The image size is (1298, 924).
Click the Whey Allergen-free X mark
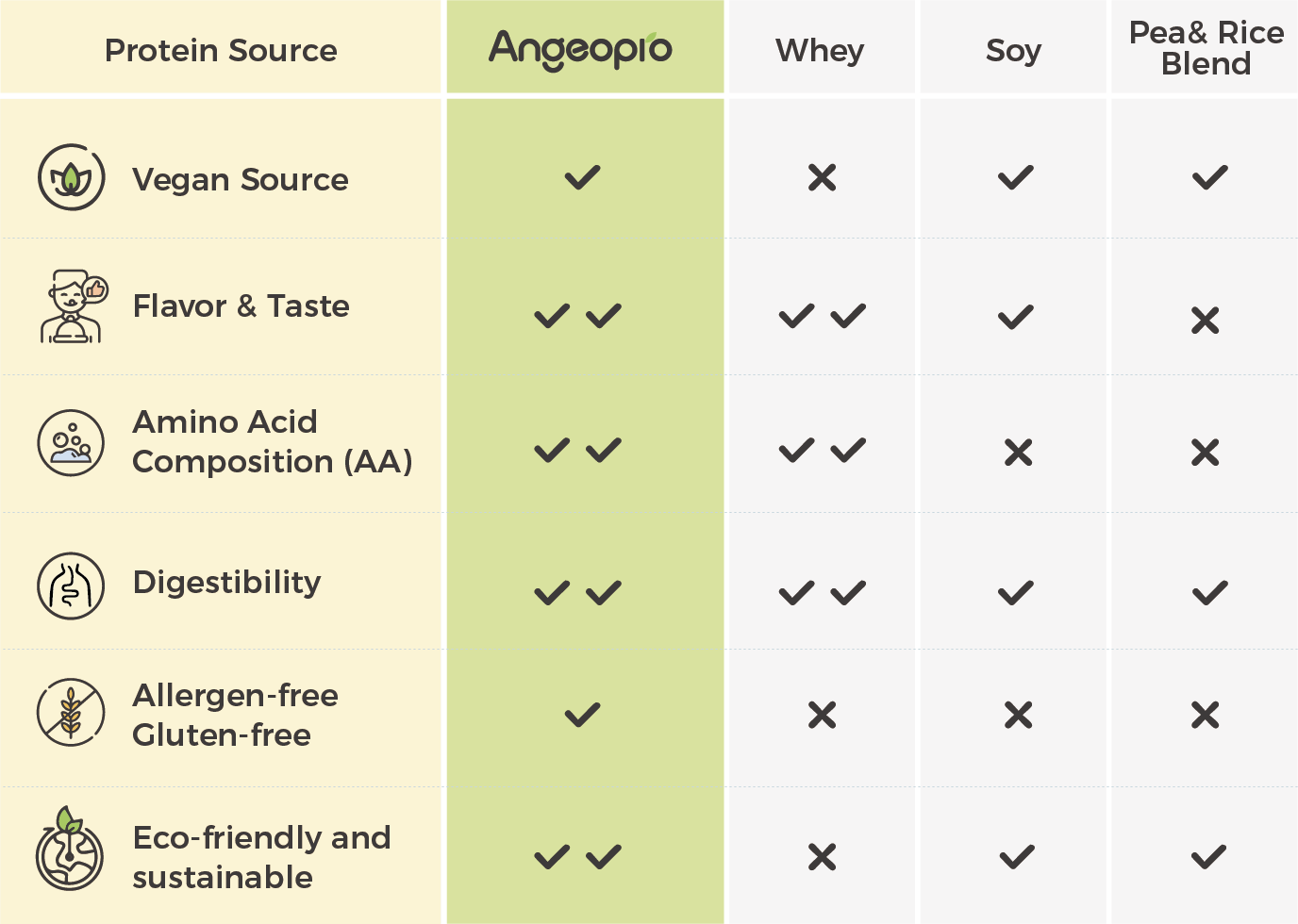pyautogui.click(x=823, y=716)
